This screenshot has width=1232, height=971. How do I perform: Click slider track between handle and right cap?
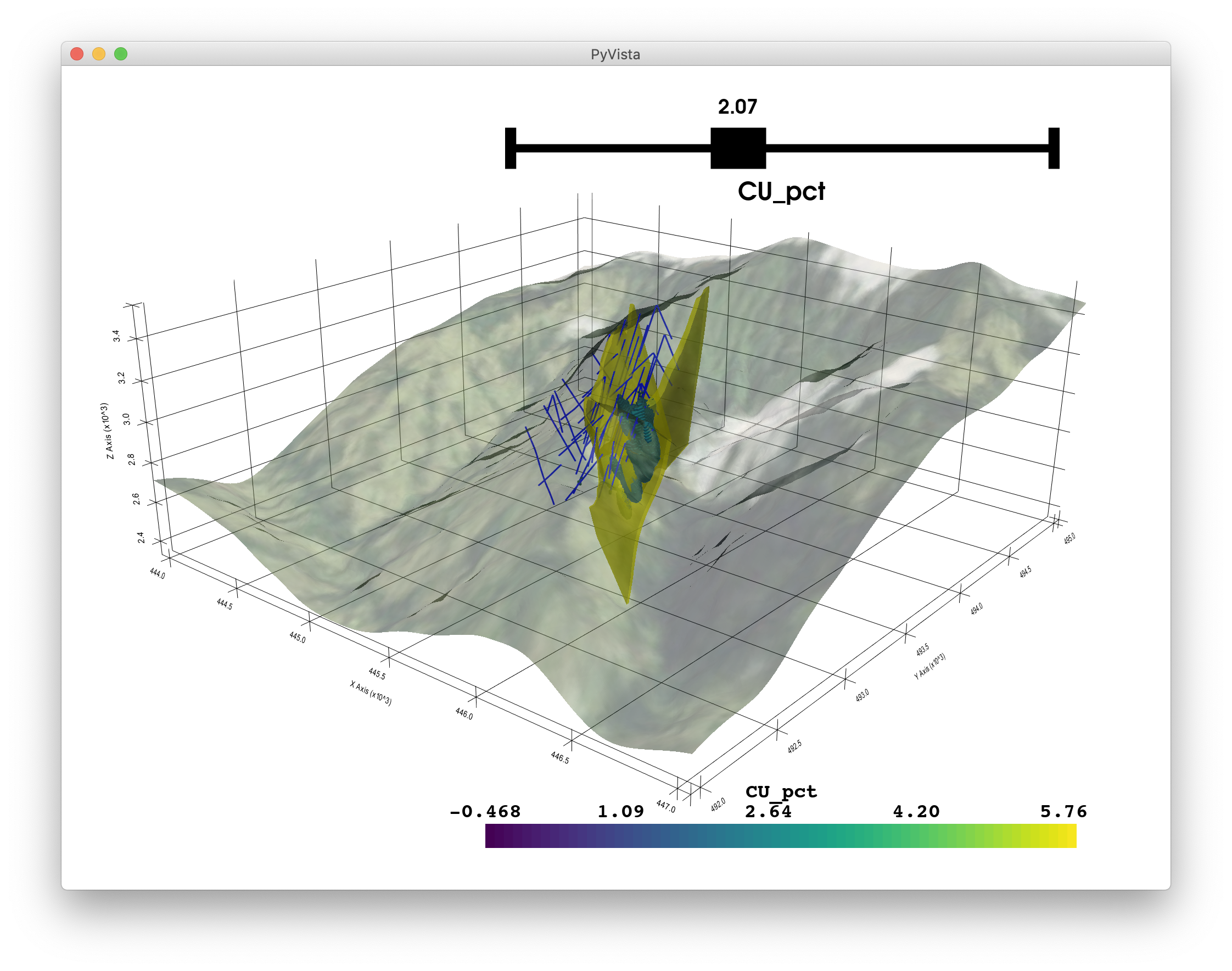click(x=908, y=148)
